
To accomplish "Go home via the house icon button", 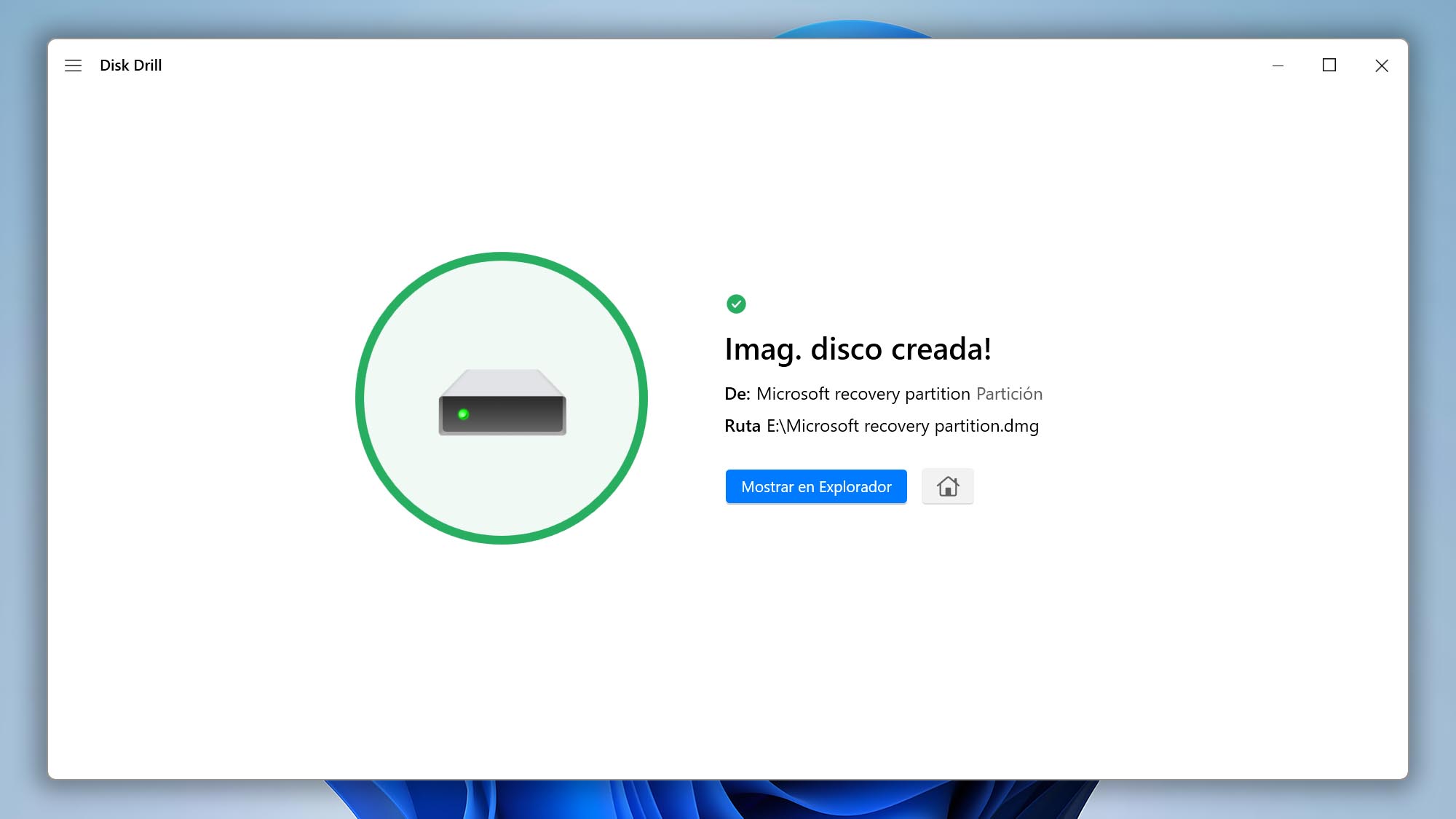I will pyautogui.click(x=947, y=486).
